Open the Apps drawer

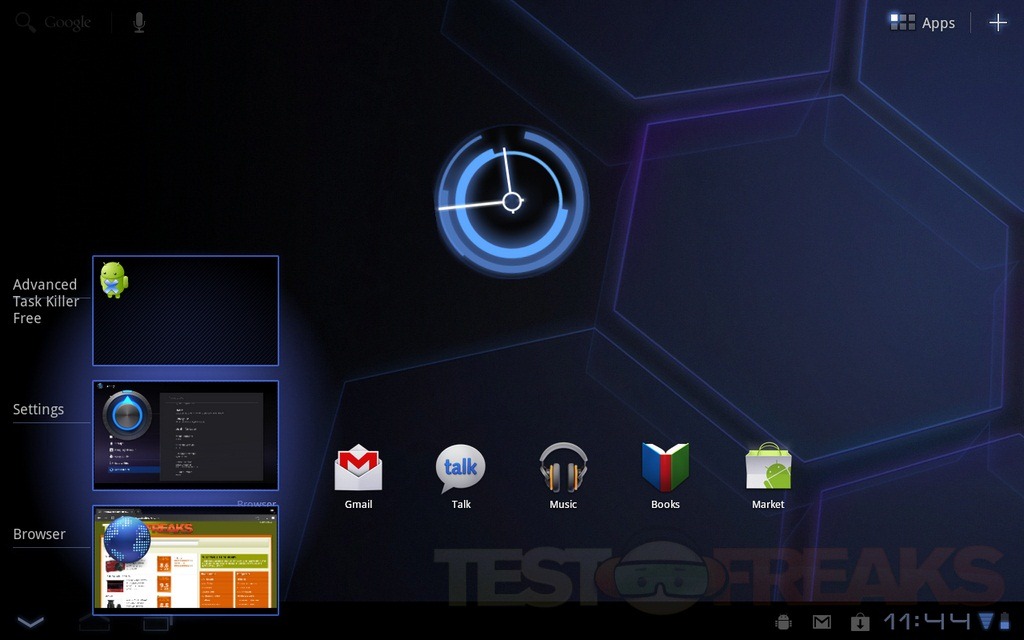(923, 23)
